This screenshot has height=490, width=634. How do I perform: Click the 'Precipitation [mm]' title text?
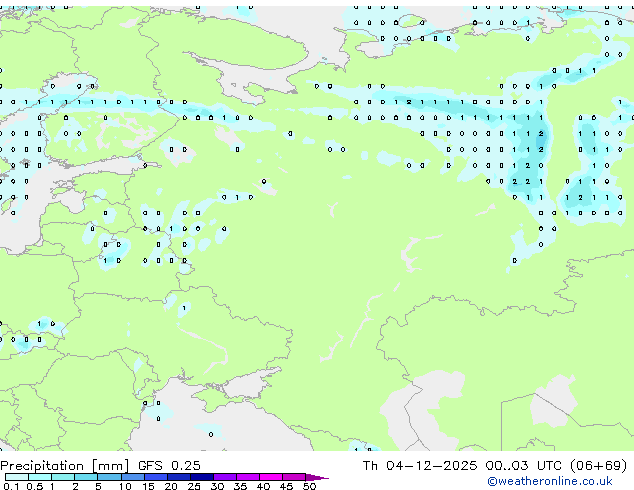pyautogui.click(x=64, y=466)
